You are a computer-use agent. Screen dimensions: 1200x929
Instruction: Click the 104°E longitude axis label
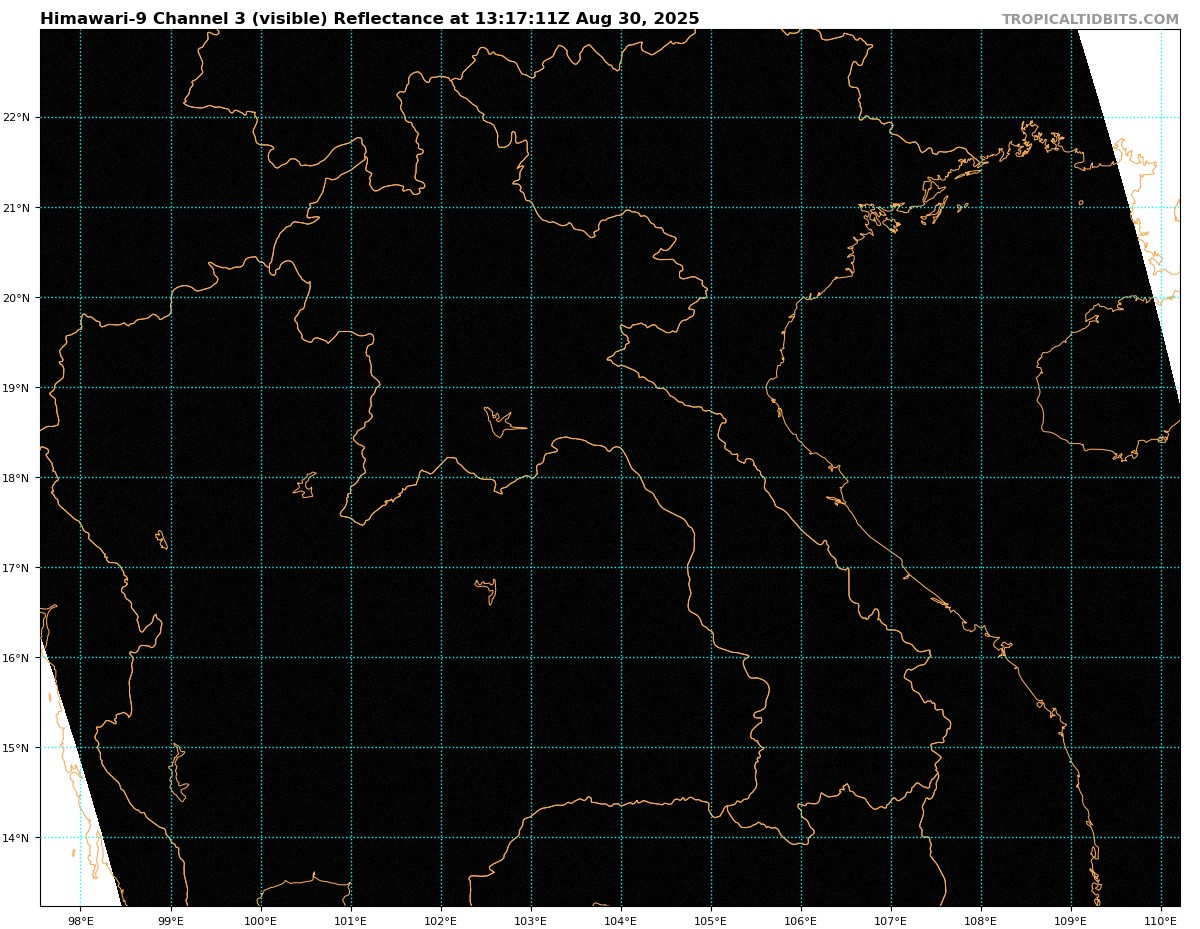(621, 920)
